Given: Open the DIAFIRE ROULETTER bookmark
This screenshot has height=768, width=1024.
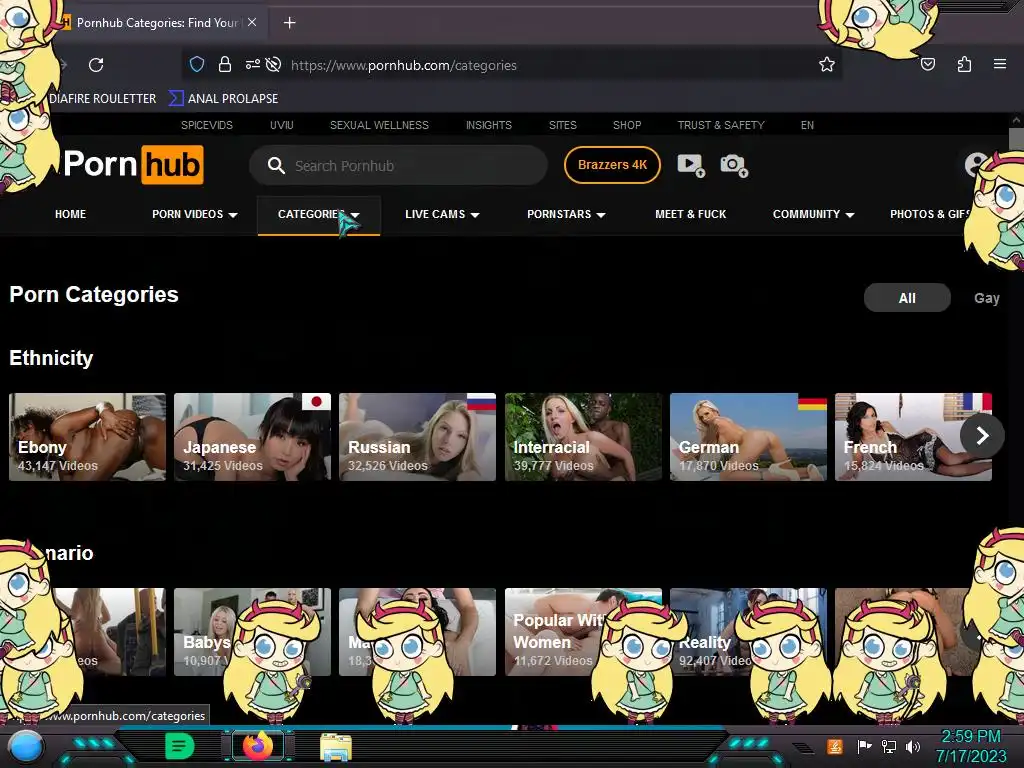Looking at the screenshot, I should point(103,99).
